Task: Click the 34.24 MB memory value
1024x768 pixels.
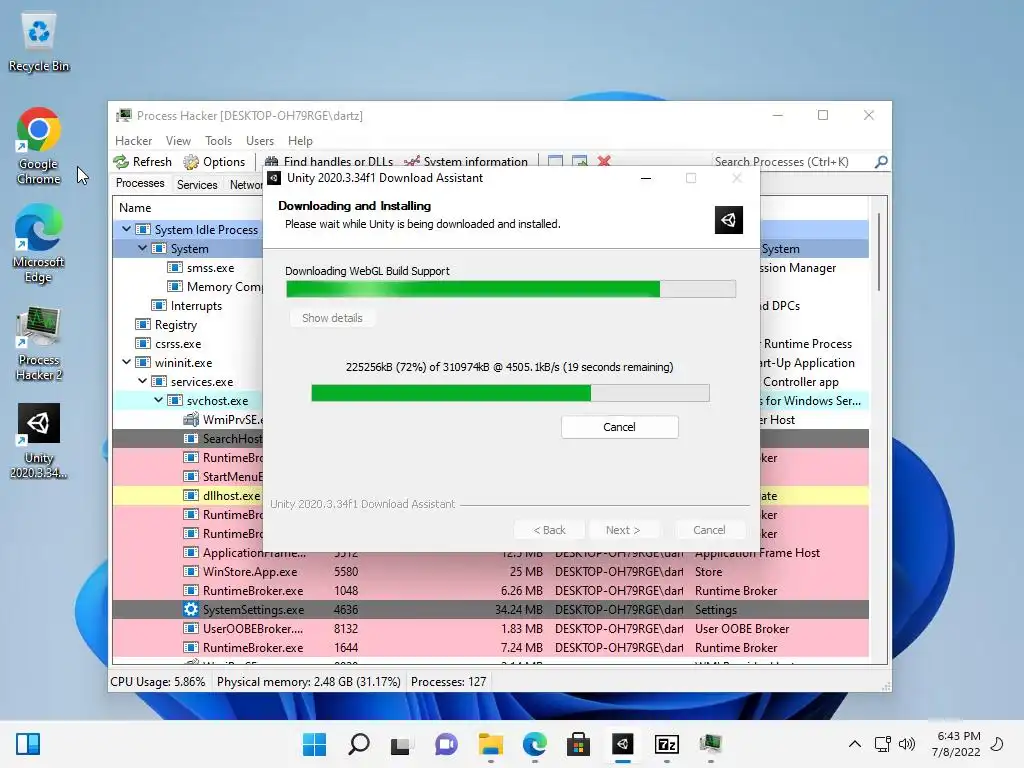Action: click(519, 609)
